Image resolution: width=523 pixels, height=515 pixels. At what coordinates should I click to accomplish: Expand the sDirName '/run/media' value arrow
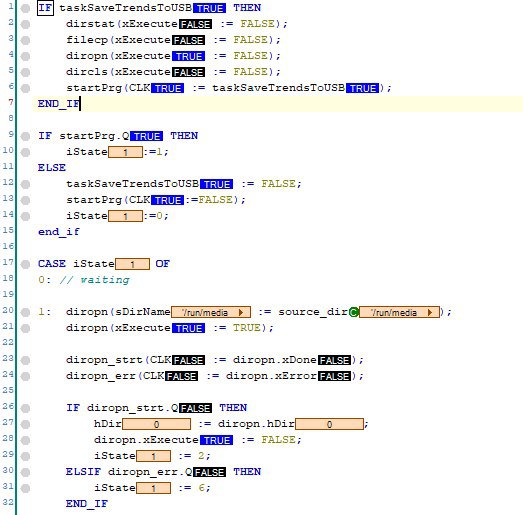241,313
